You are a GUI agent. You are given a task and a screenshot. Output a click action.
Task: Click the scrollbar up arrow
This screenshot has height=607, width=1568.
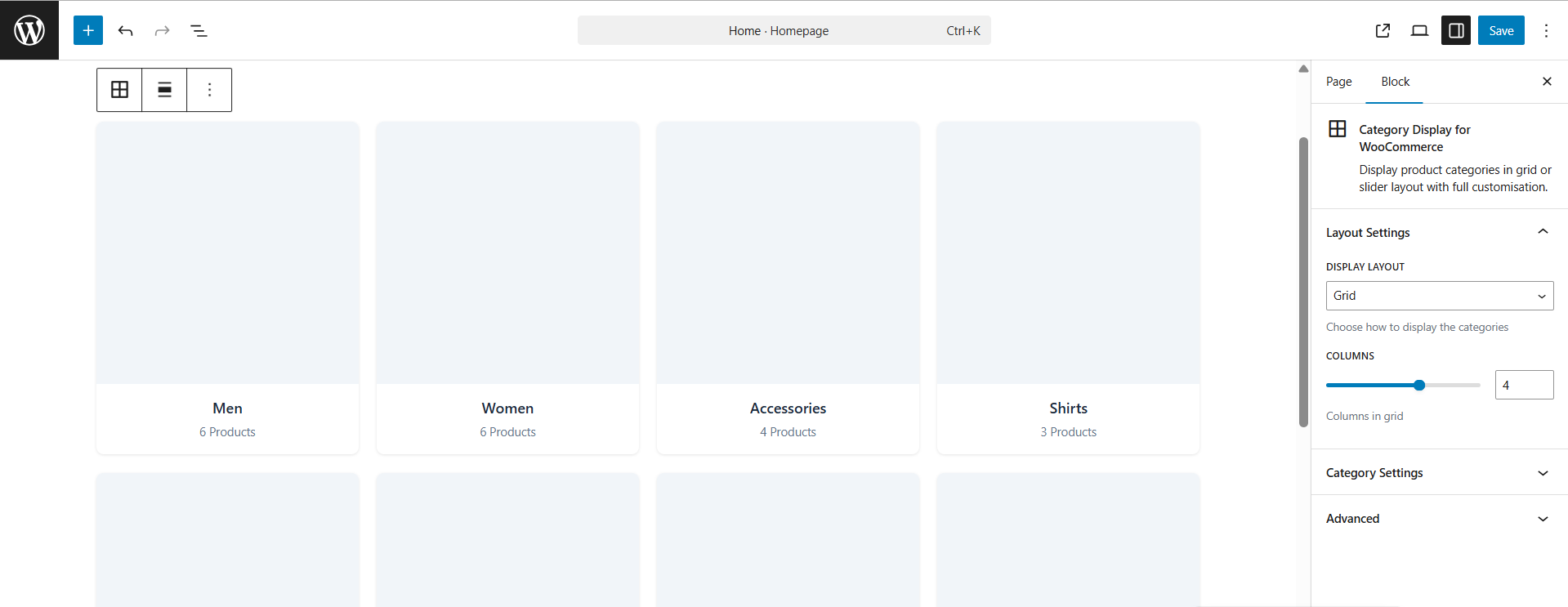(x=1303, y=69)
